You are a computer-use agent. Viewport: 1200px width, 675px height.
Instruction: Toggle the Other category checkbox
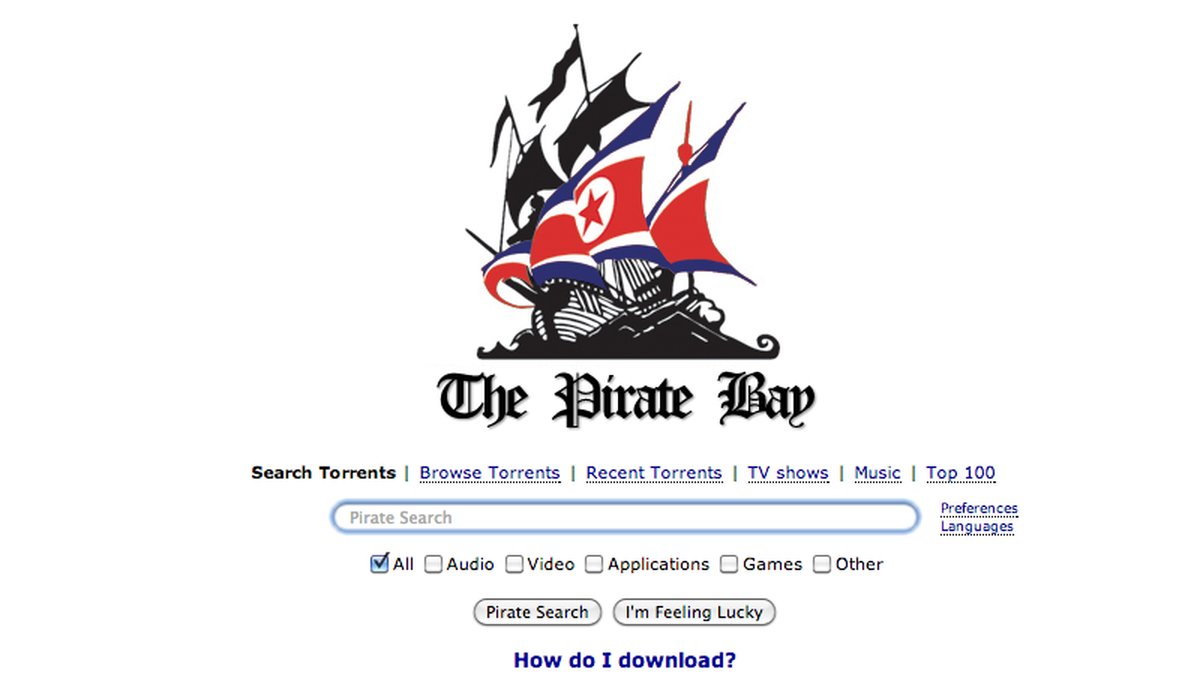822,564
